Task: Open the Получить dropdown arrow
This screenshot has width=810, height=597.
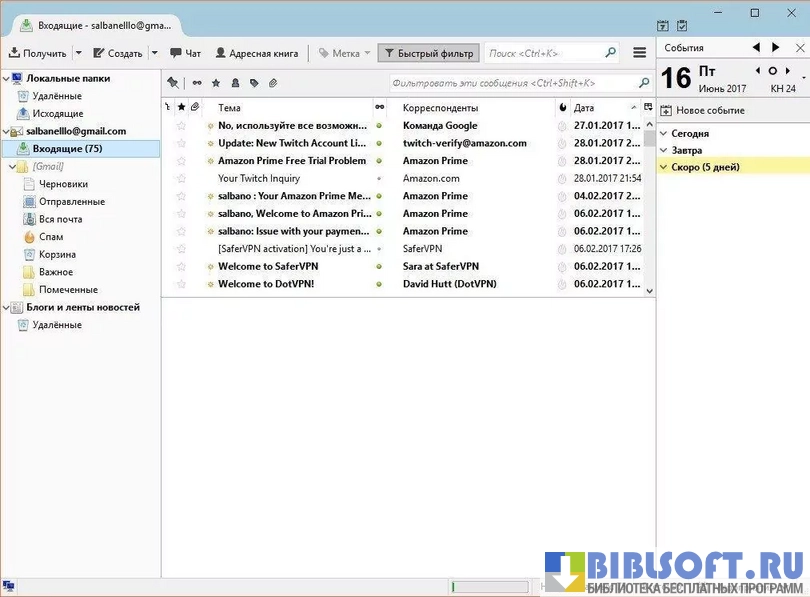Action: click(78, 53)
